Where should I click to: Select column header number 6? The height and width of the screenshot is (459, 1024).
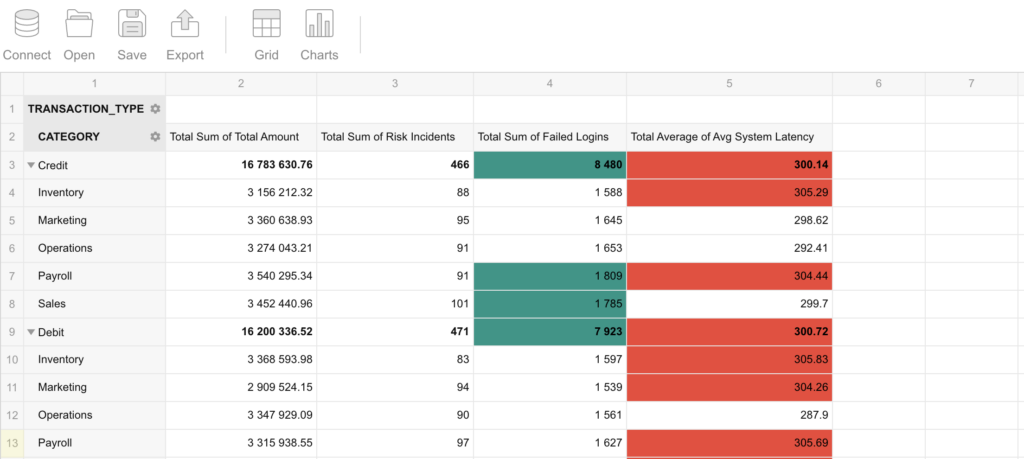click(878, 84)
